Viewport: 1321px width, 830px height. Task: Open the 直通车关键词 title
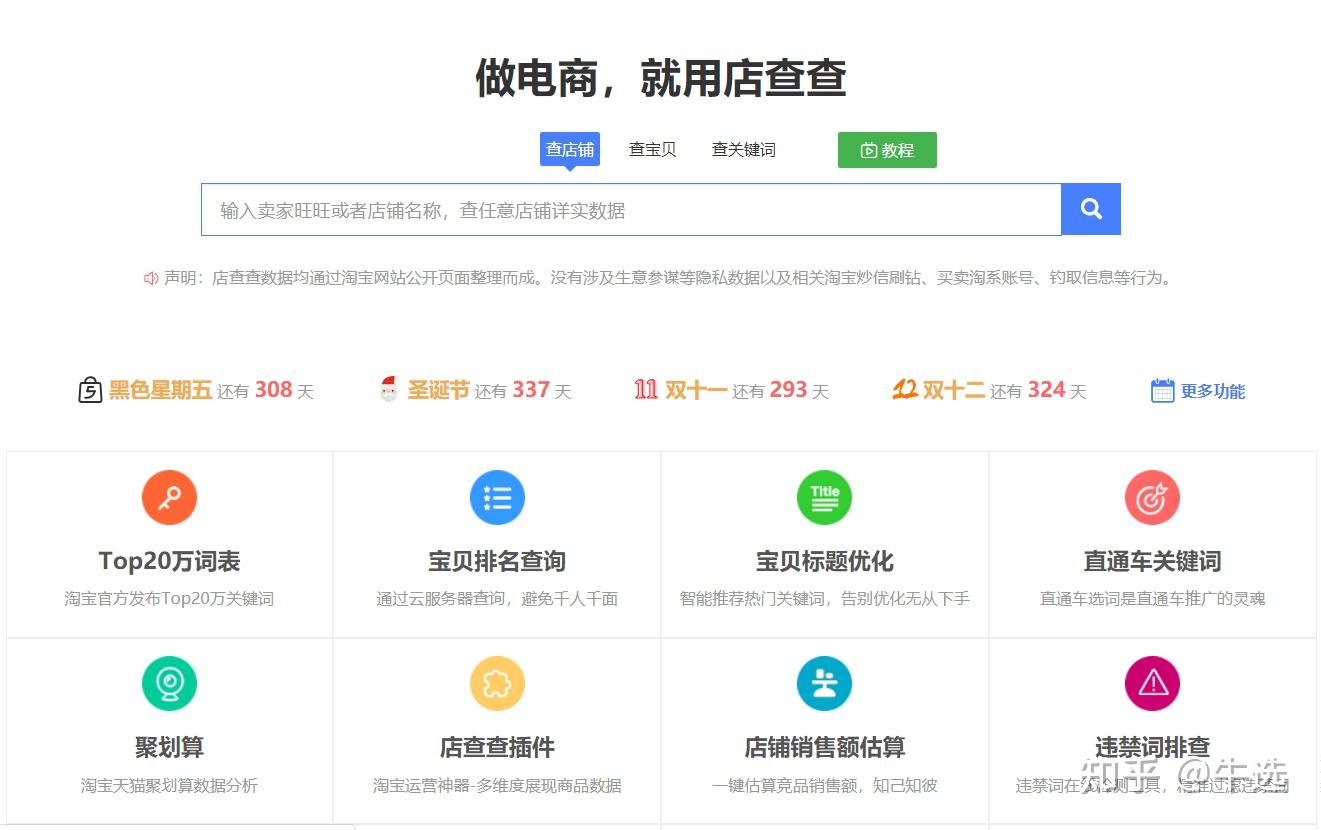click(x=1152, y=561)
